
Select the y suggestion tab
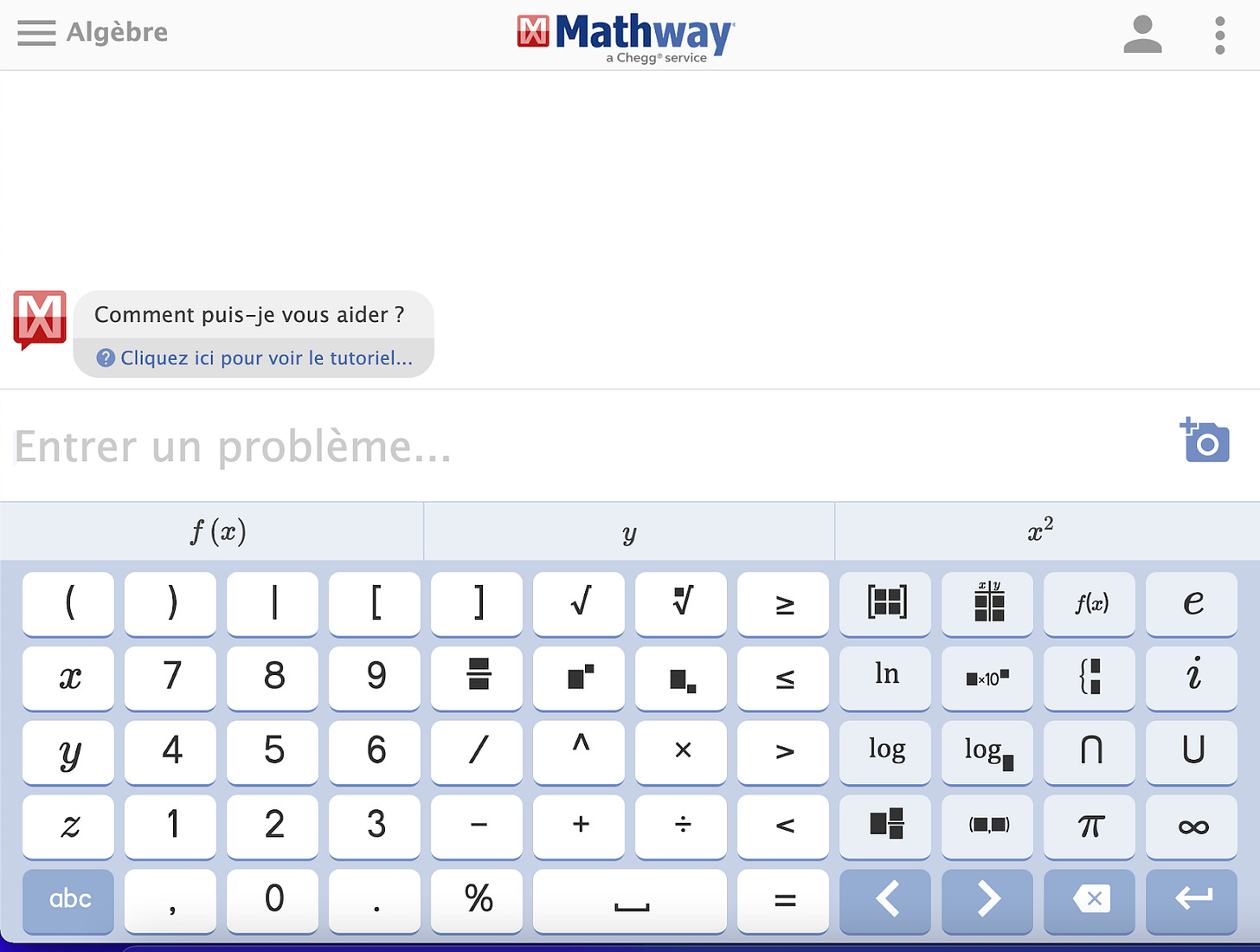[629, 531]
